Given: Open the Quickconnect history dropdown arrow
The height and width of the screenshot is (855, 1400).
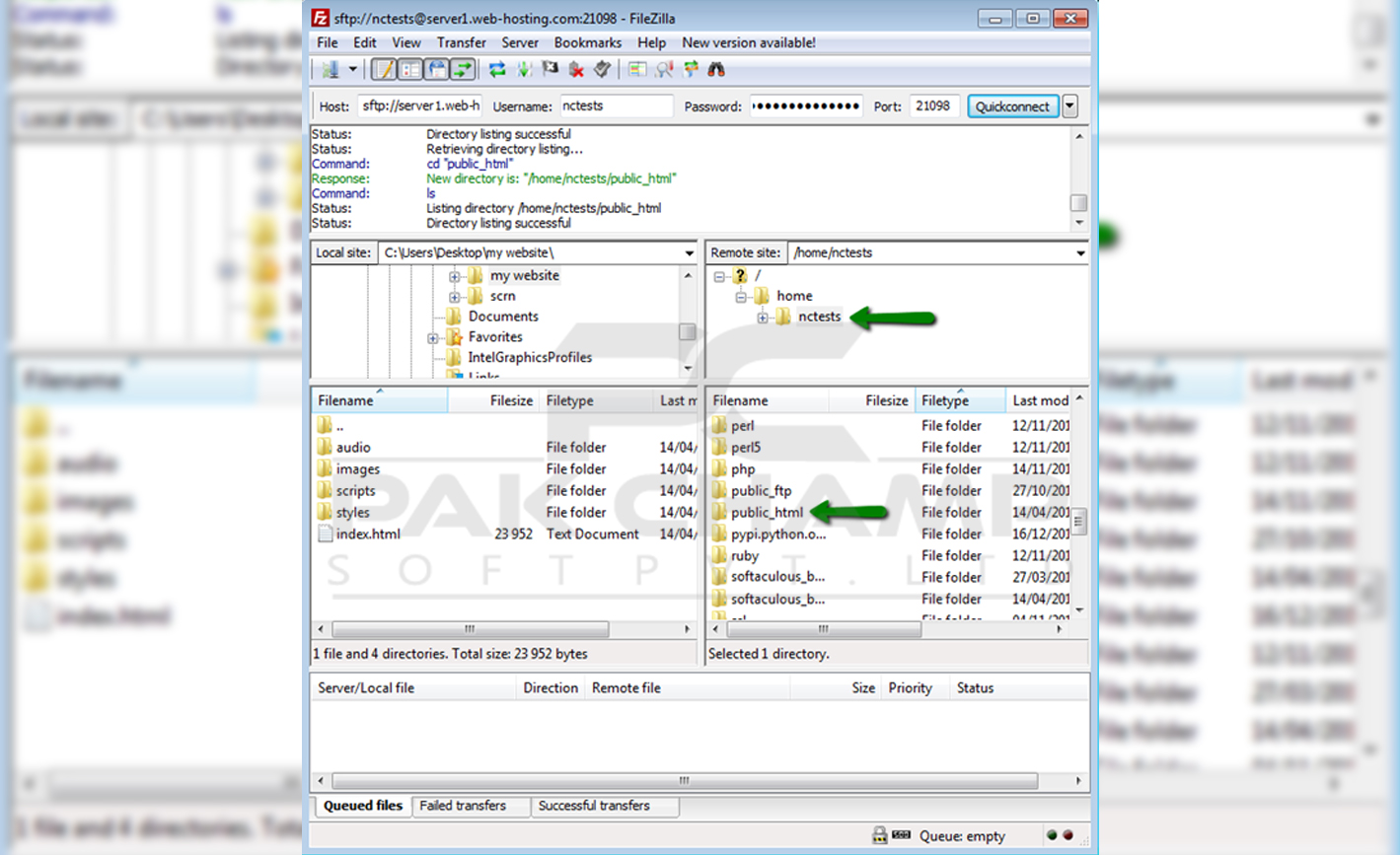Looking at the screenshot, I should (1069, 106).
